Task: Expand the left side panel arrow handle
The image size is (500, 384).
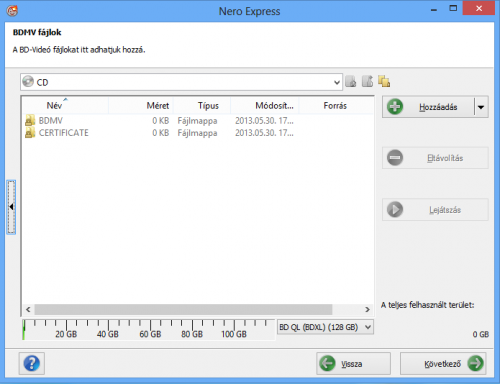Action: [11, 207]
